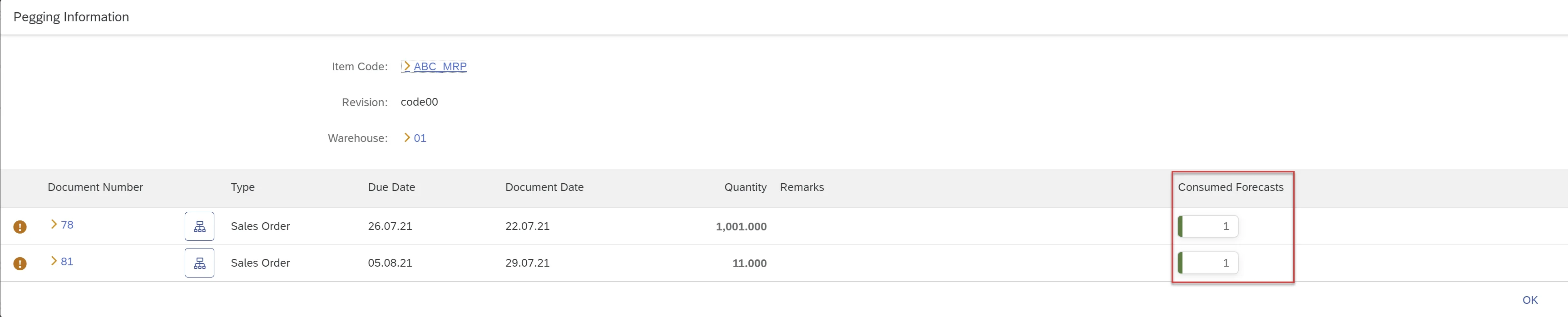Click the link arrow beside document 81
1568x317 pixels.
pos(54,261)
